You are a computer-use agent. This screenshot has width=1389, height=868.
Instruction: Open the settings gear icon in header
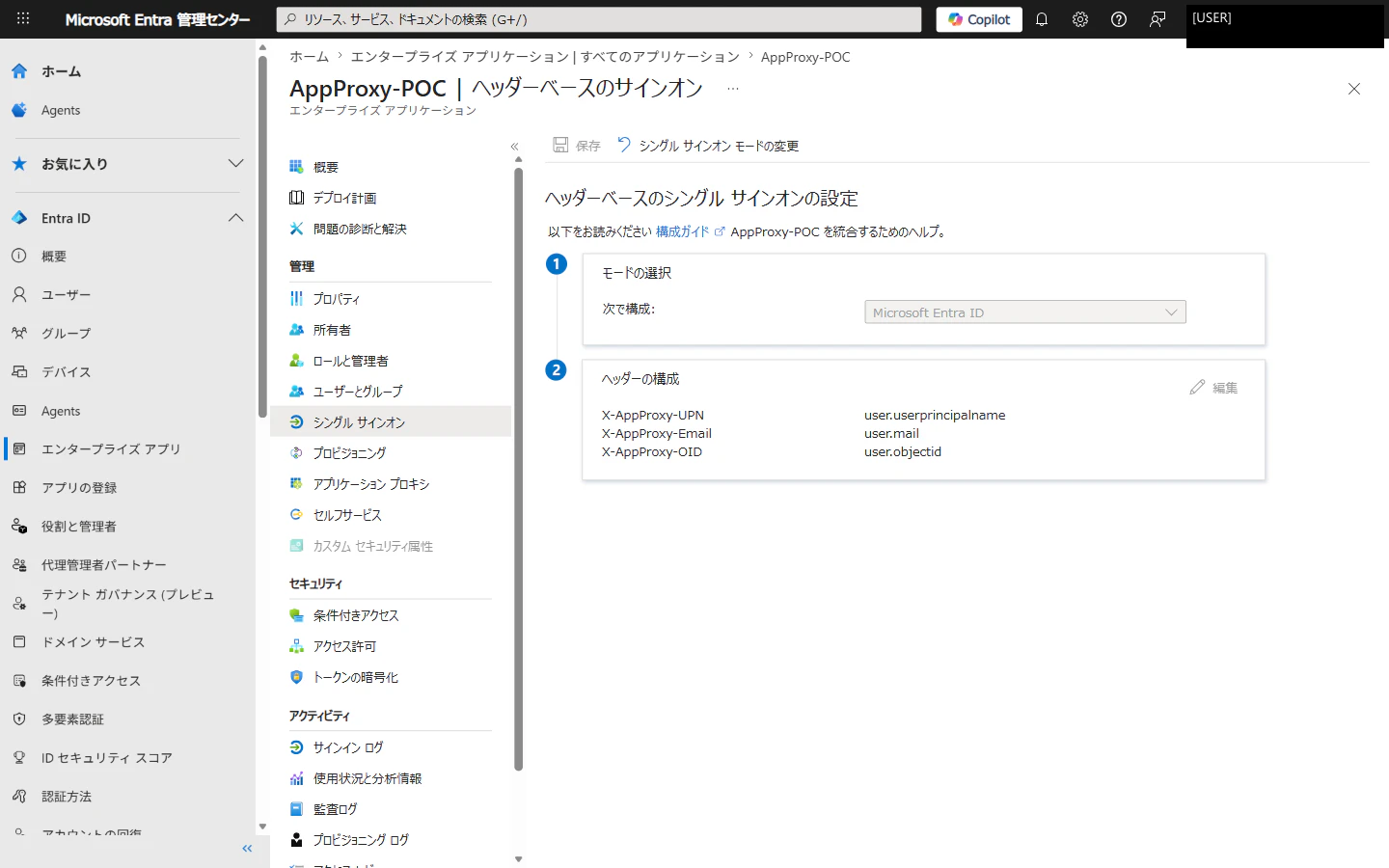[x=1080, y=19]
